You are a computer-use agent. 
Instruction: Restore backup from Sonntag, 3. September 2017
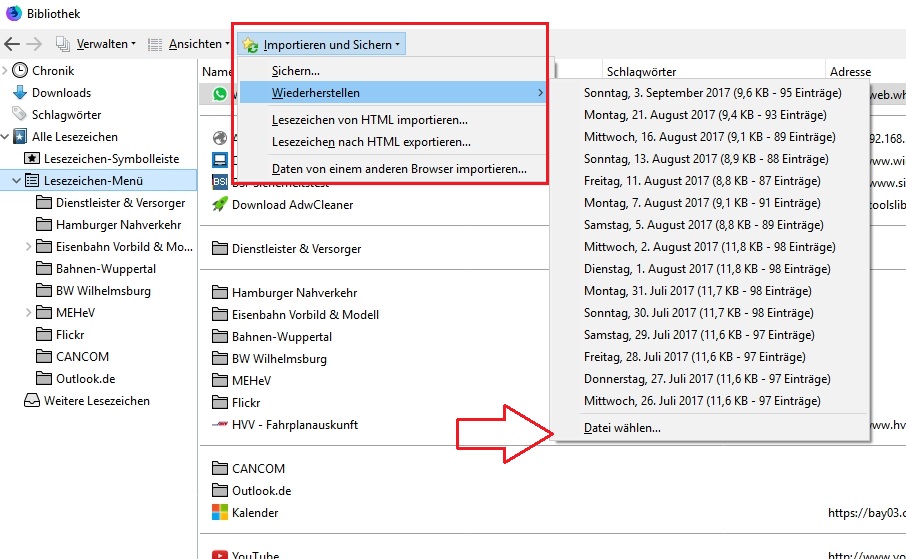pyautogui.click(x=712, y=93)
